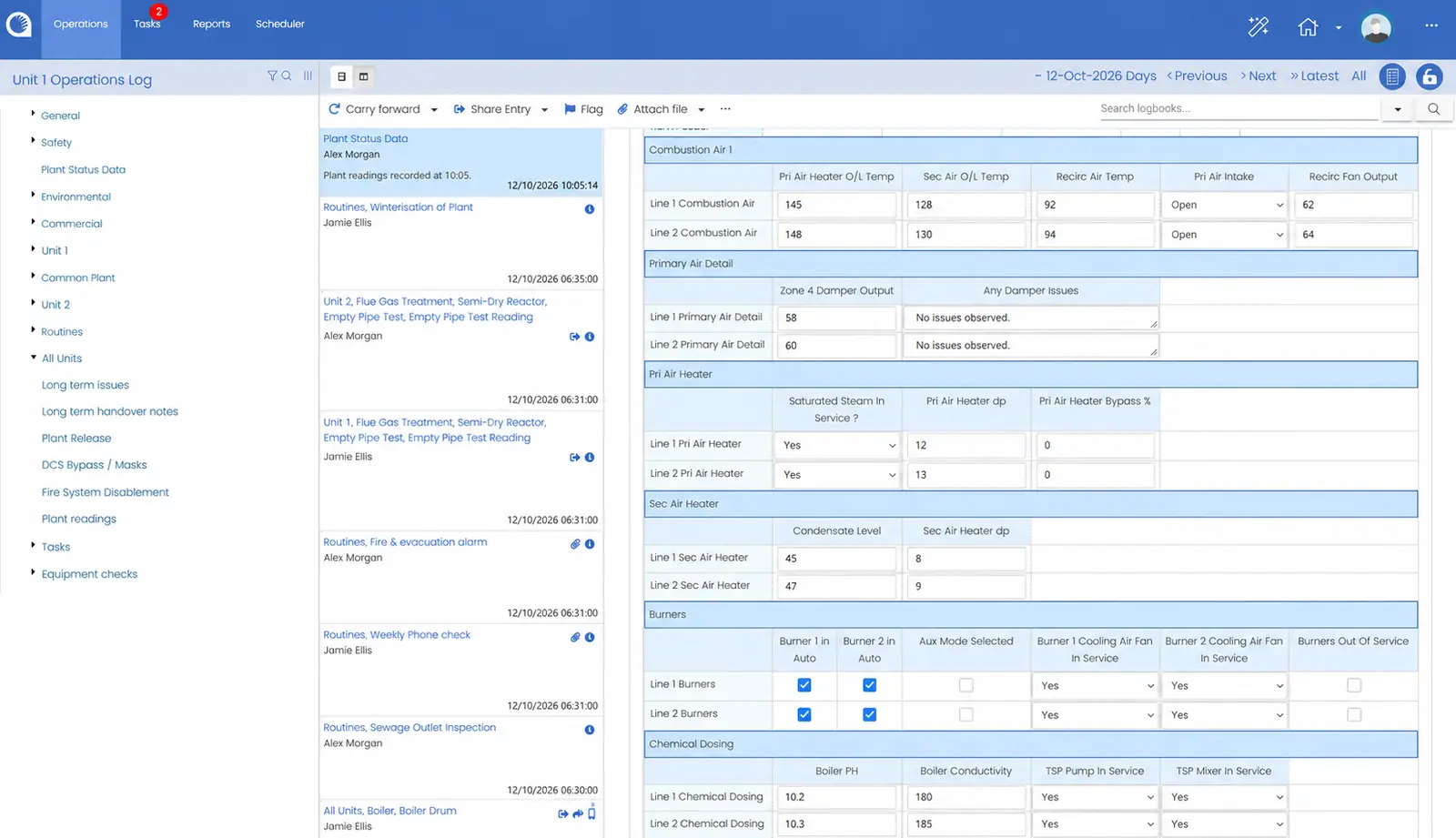Open Line 1 Saturated Steam In Service dropdown
Image resolution: width=1456 pixels, height=838 pixels.
tap(837, 445)
